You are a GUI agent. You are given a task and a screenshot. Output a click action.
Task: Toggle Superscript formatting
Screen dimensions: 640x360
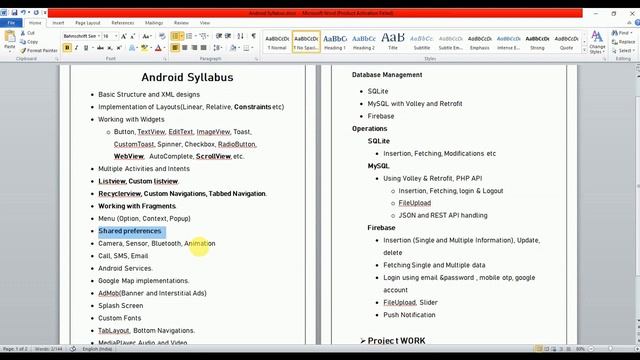point(119,48)
